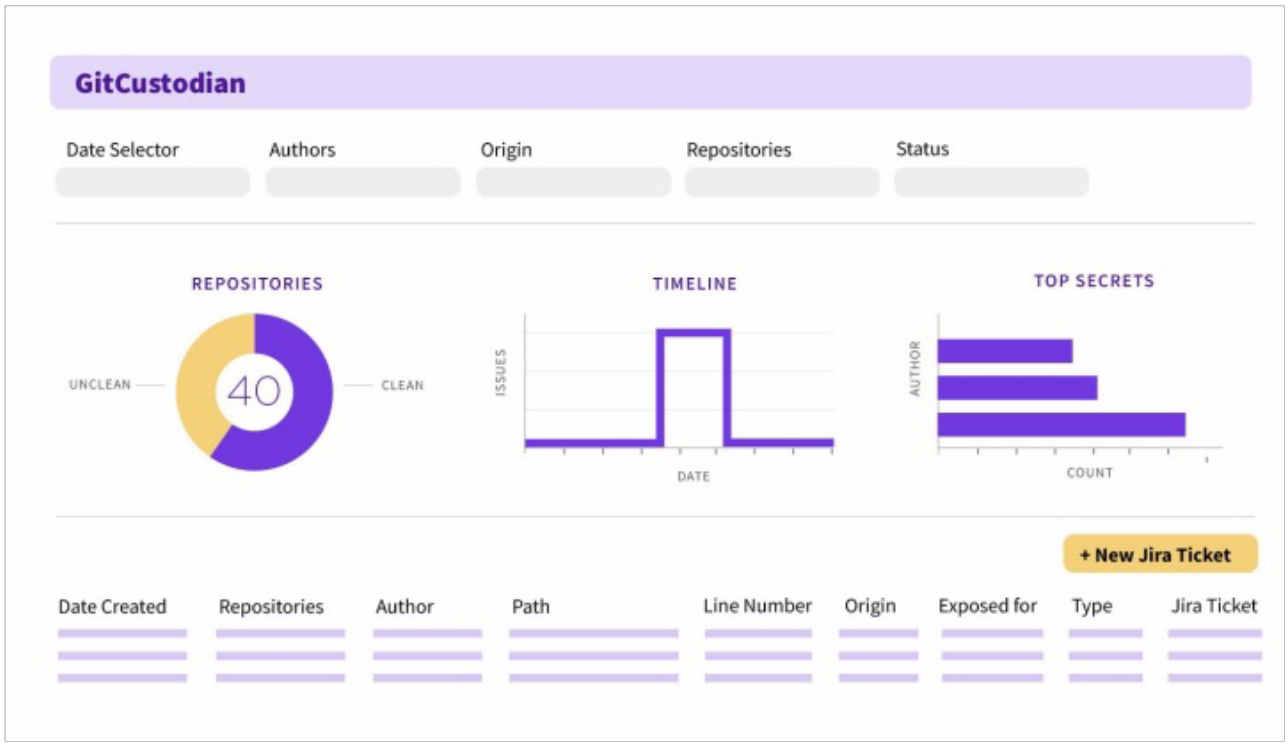Click the number 40 in donut center

pos(254,391)
